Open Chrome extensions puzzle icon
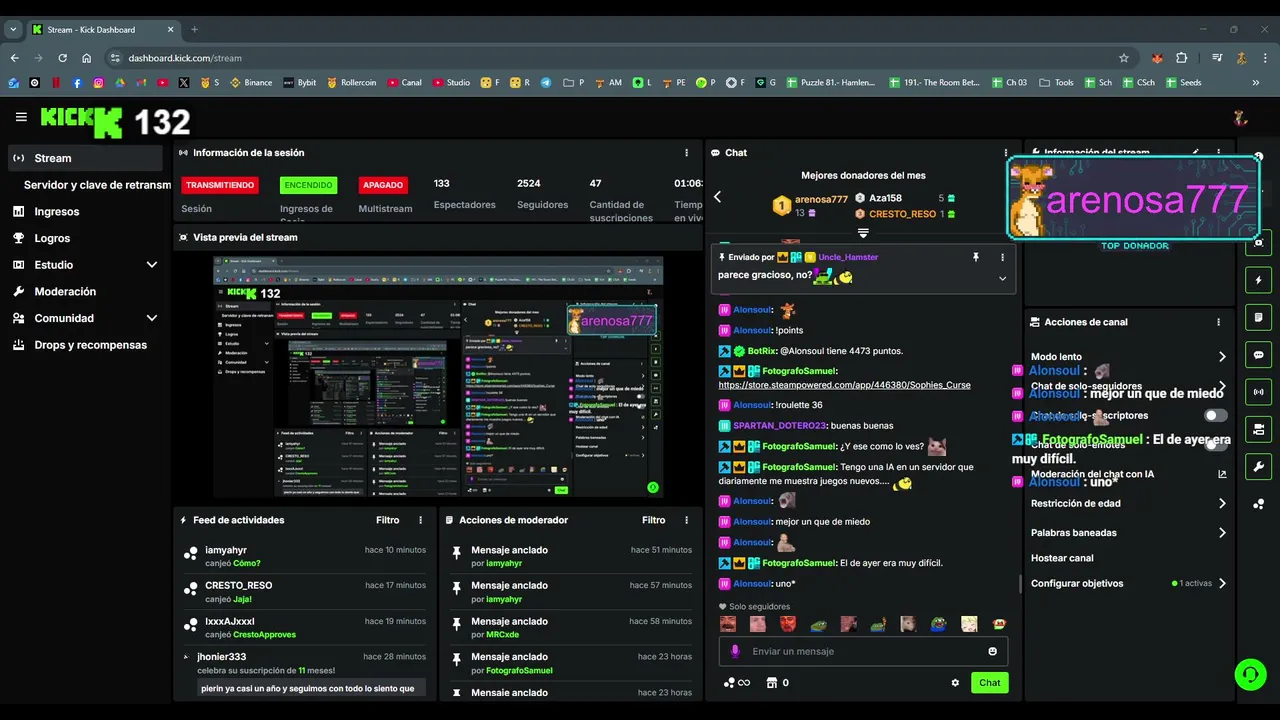Viewport: 1280px width, 720px height. (1181, 58)
